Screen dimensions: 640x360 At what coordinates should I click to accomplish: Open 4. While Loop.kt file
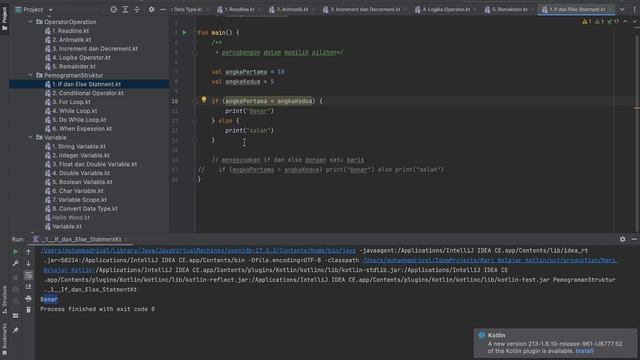pyautogui.click(x=74, y=111)
